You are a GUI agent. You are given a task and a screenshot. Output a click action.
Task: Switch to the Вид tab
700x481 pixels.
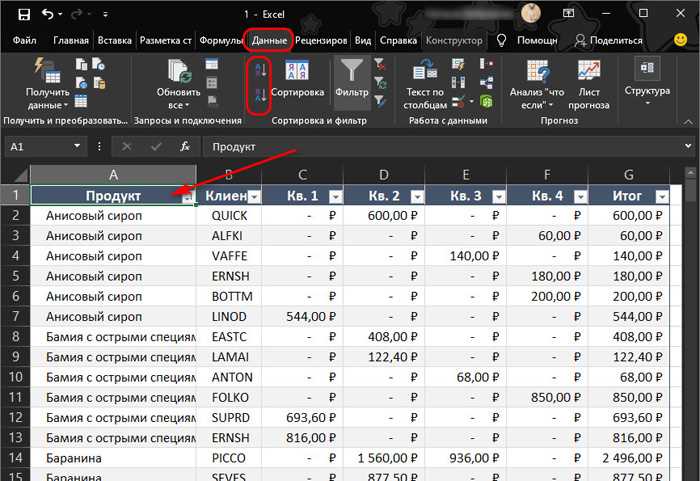coord(363,40)
